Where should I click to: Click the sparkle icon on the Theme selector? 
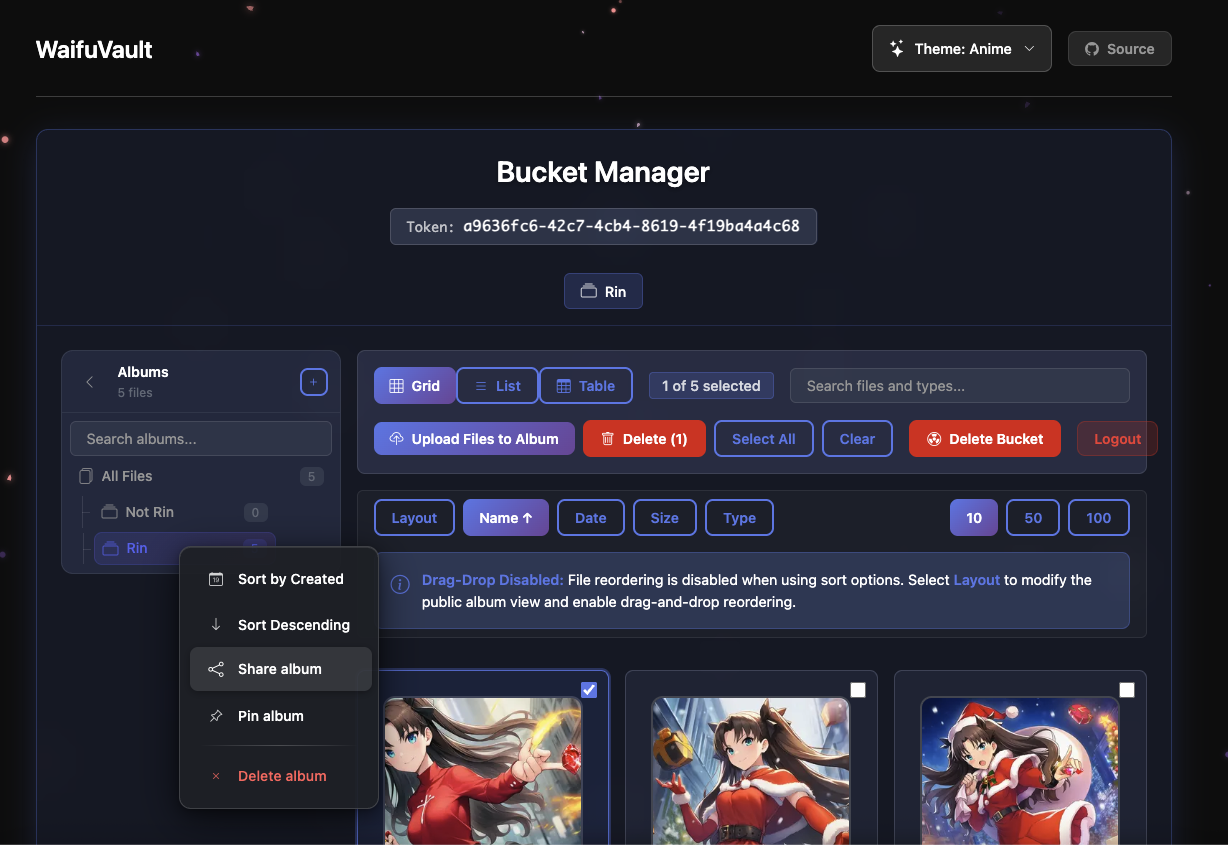coord(897,48)
